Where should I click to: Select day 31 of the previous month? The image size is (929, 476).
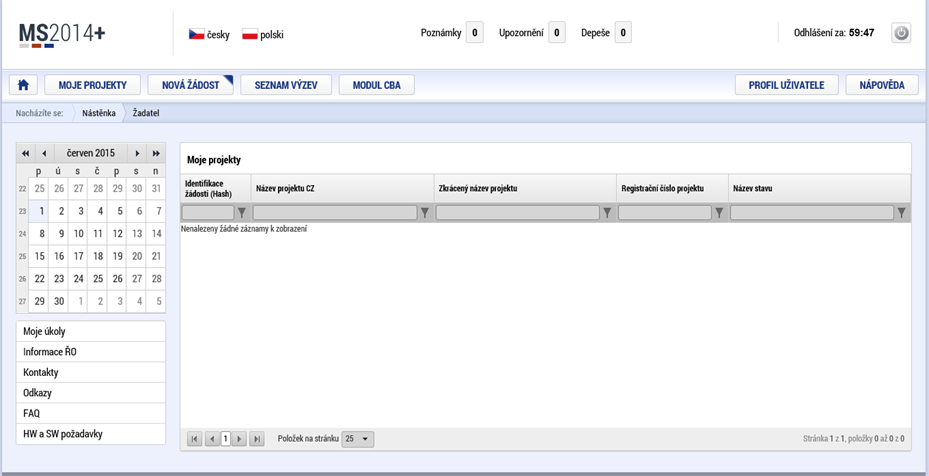click(156, 189)
